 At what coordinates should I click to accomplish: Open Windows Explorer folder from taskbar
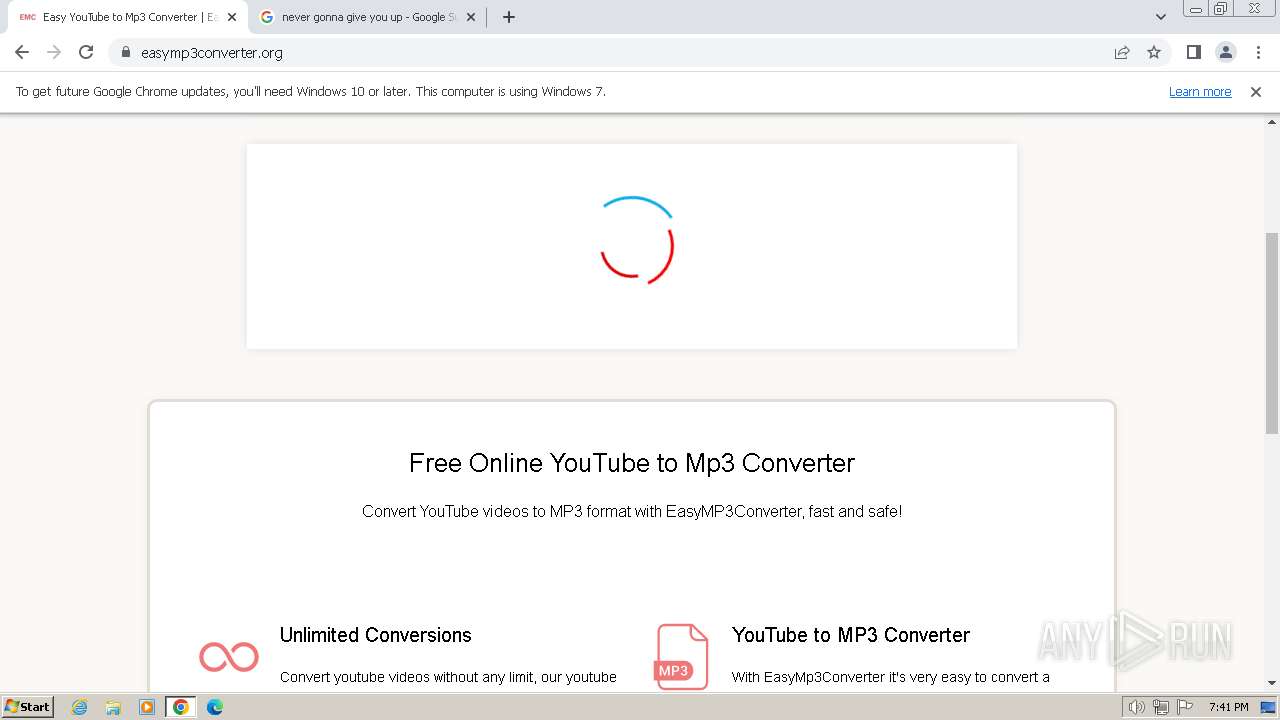(x=113, y=707)
